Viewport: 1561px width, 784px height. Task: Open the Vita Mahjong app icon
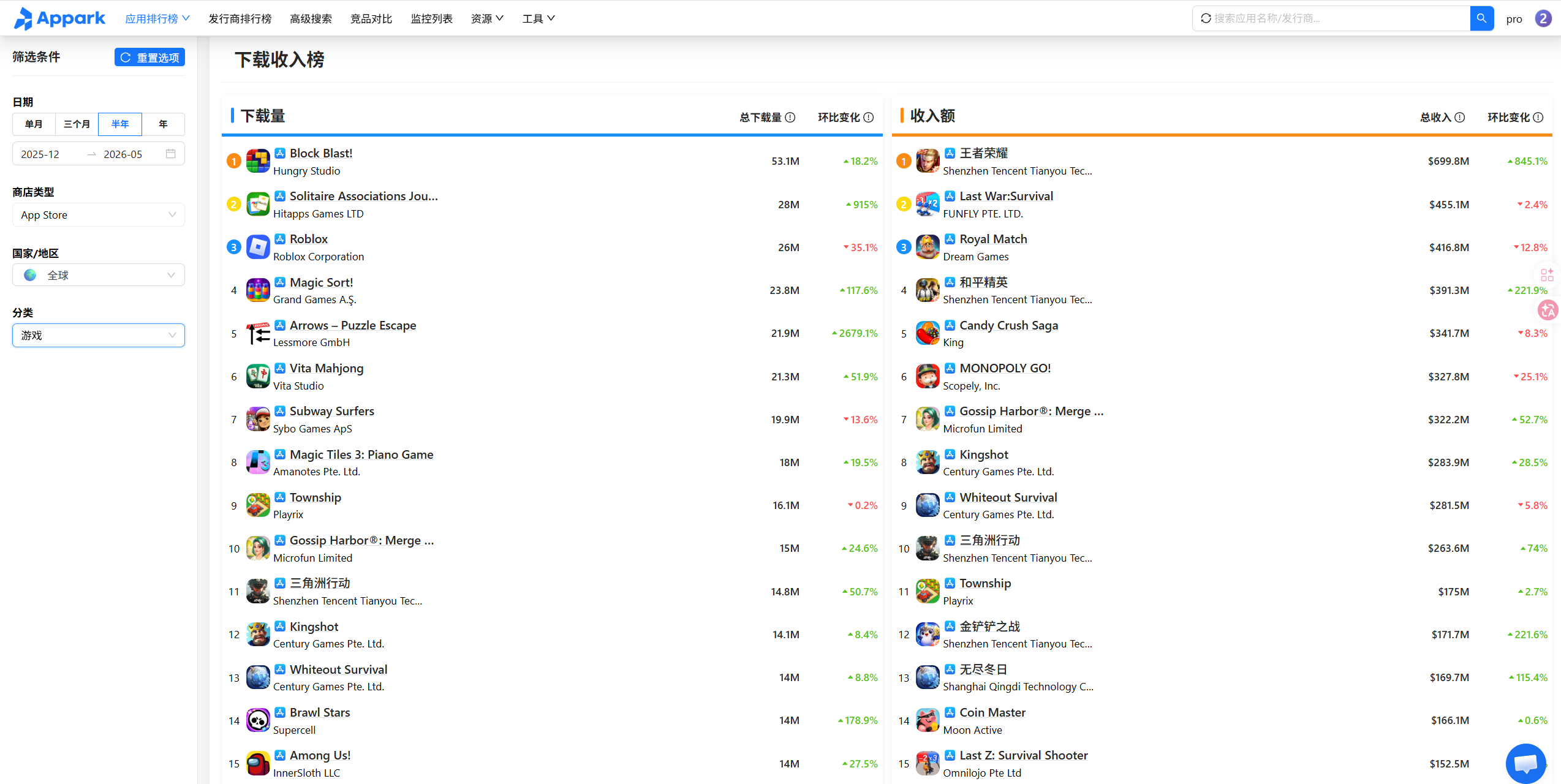point(258,376)
